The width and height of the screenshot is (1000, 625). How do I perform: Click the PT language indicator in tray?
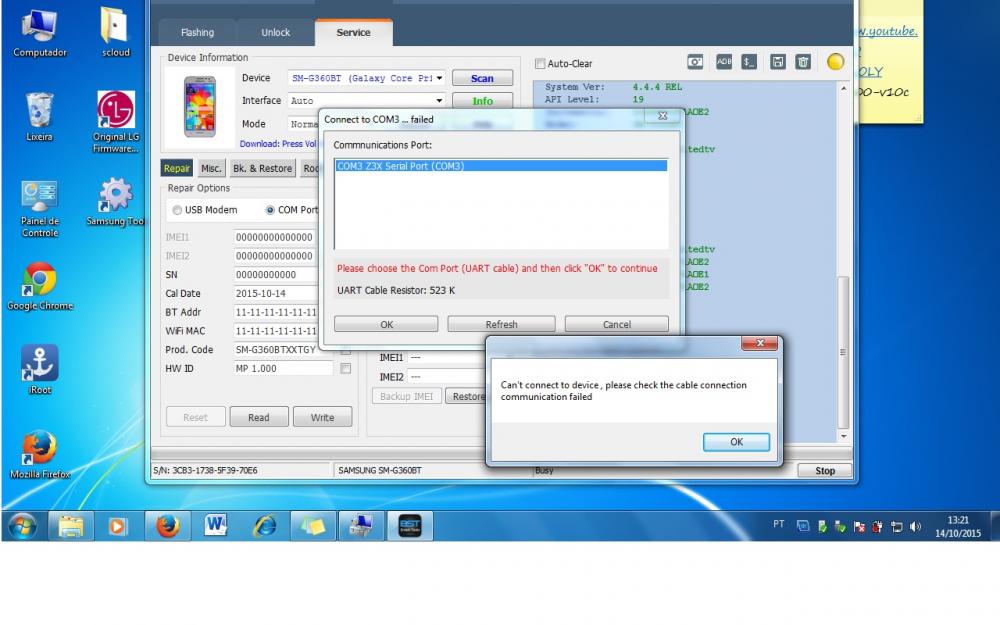pos(779,524)
